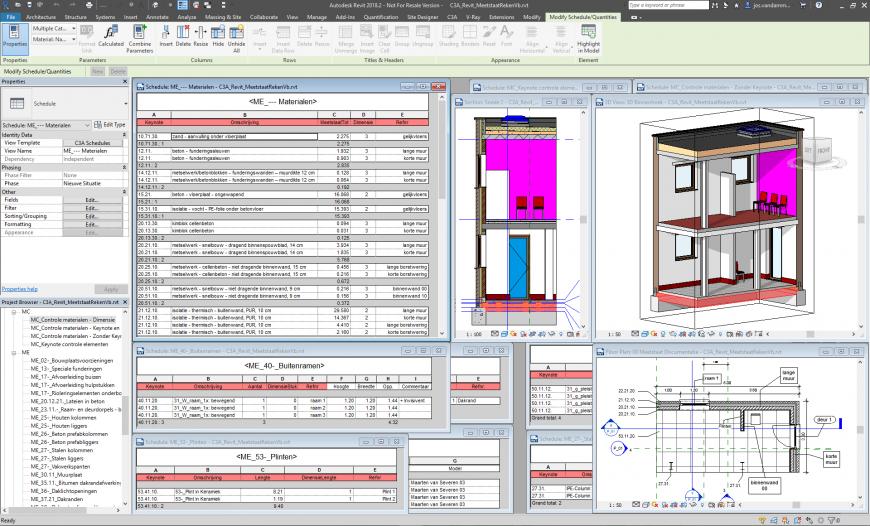Screen dimensions: 870x526
Task: Select ME_13-_Speciale funderingen in browser
Action: pos(66,368)
